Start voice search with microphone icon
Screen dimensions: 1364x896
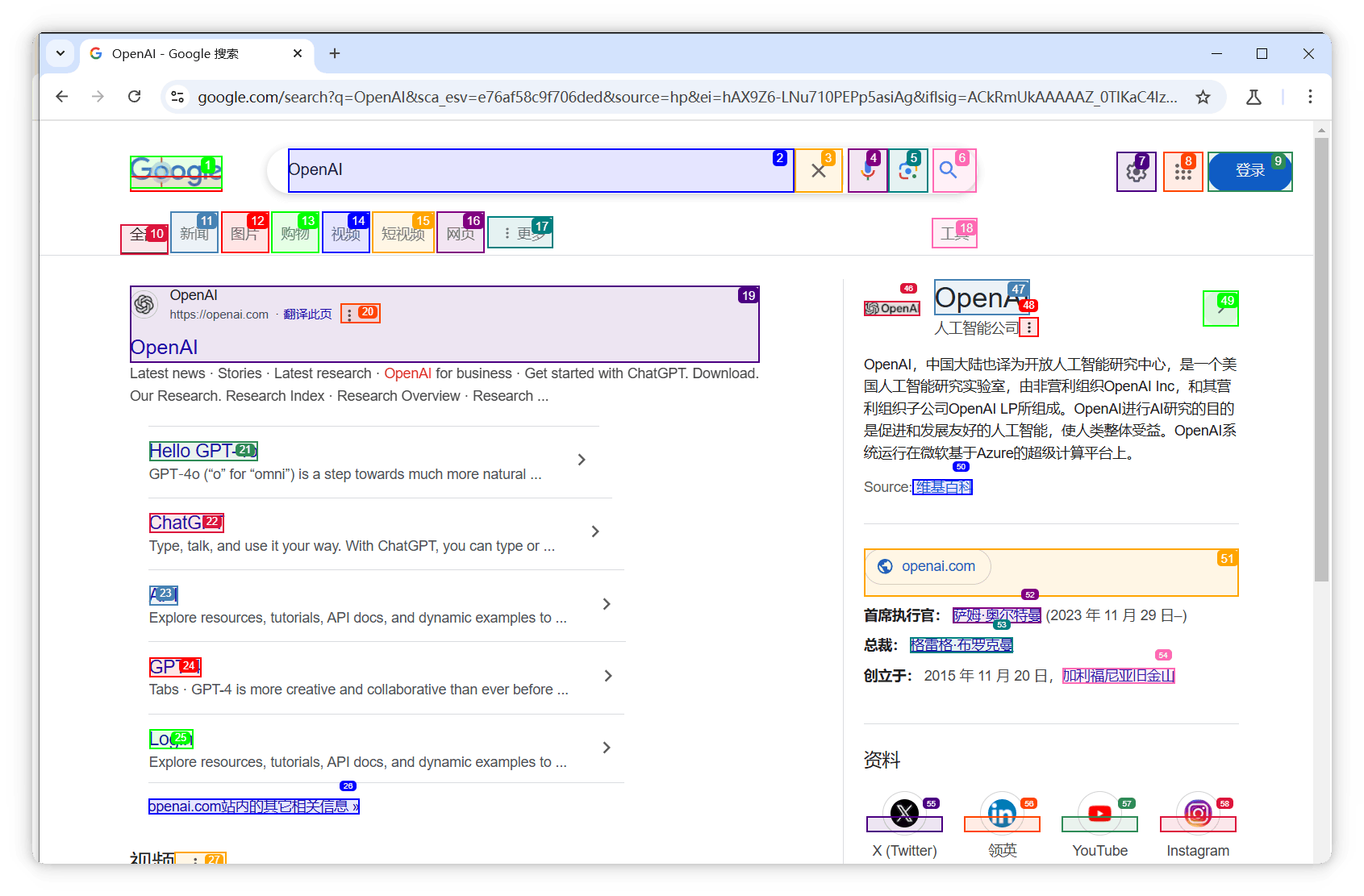pos(868,170)
